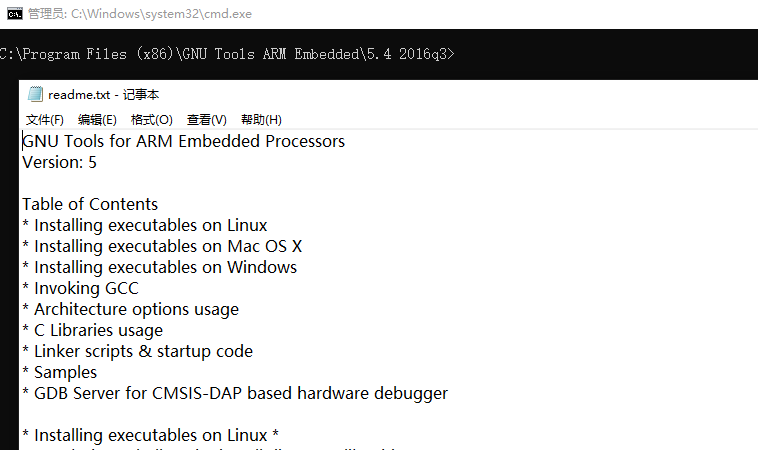Open the 文件(F) menu
Viewport: 758px width, 450px height.
tap(44, 119)
